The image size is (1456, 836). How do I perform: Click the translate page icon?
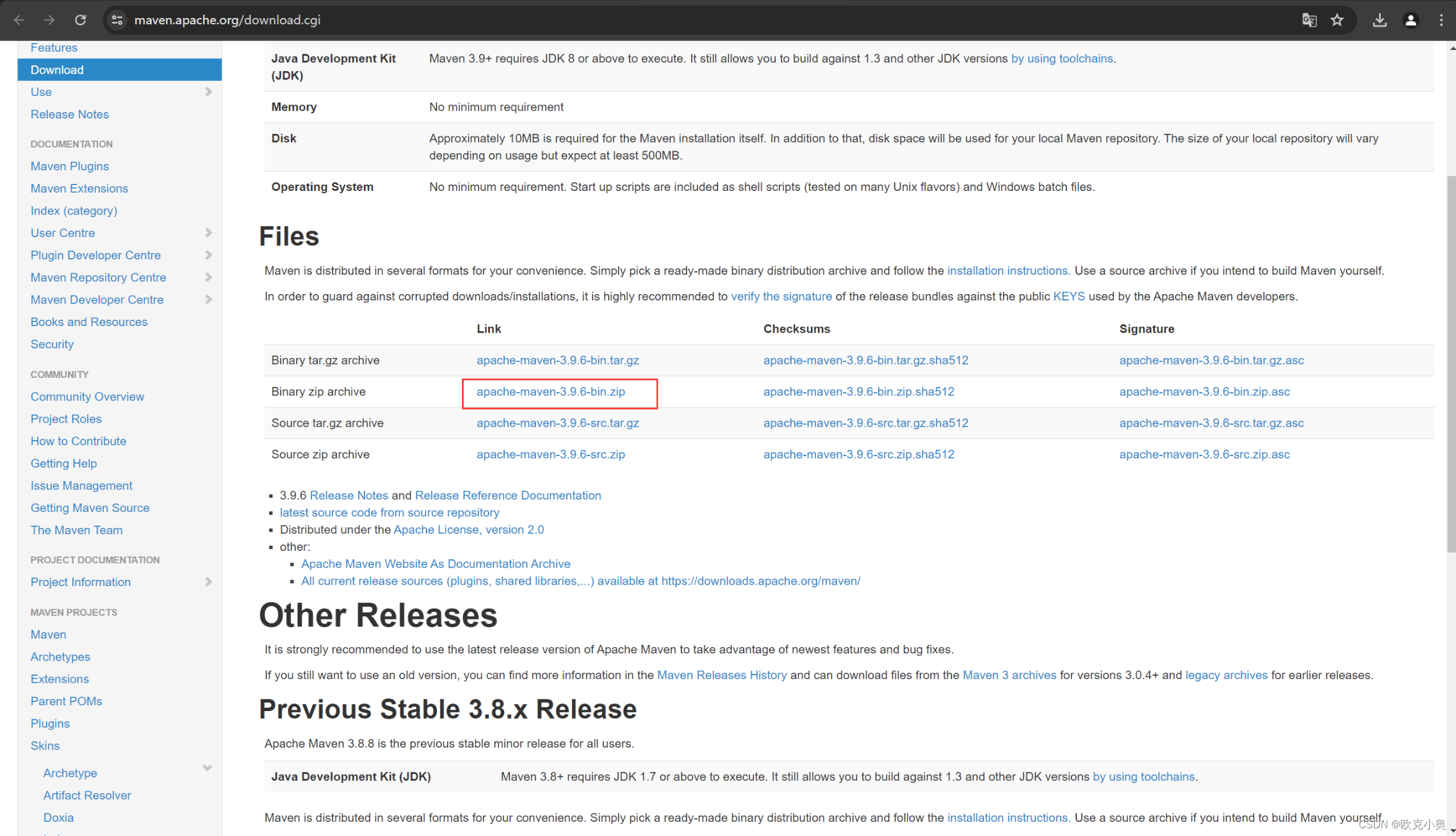pos(1309,20)
